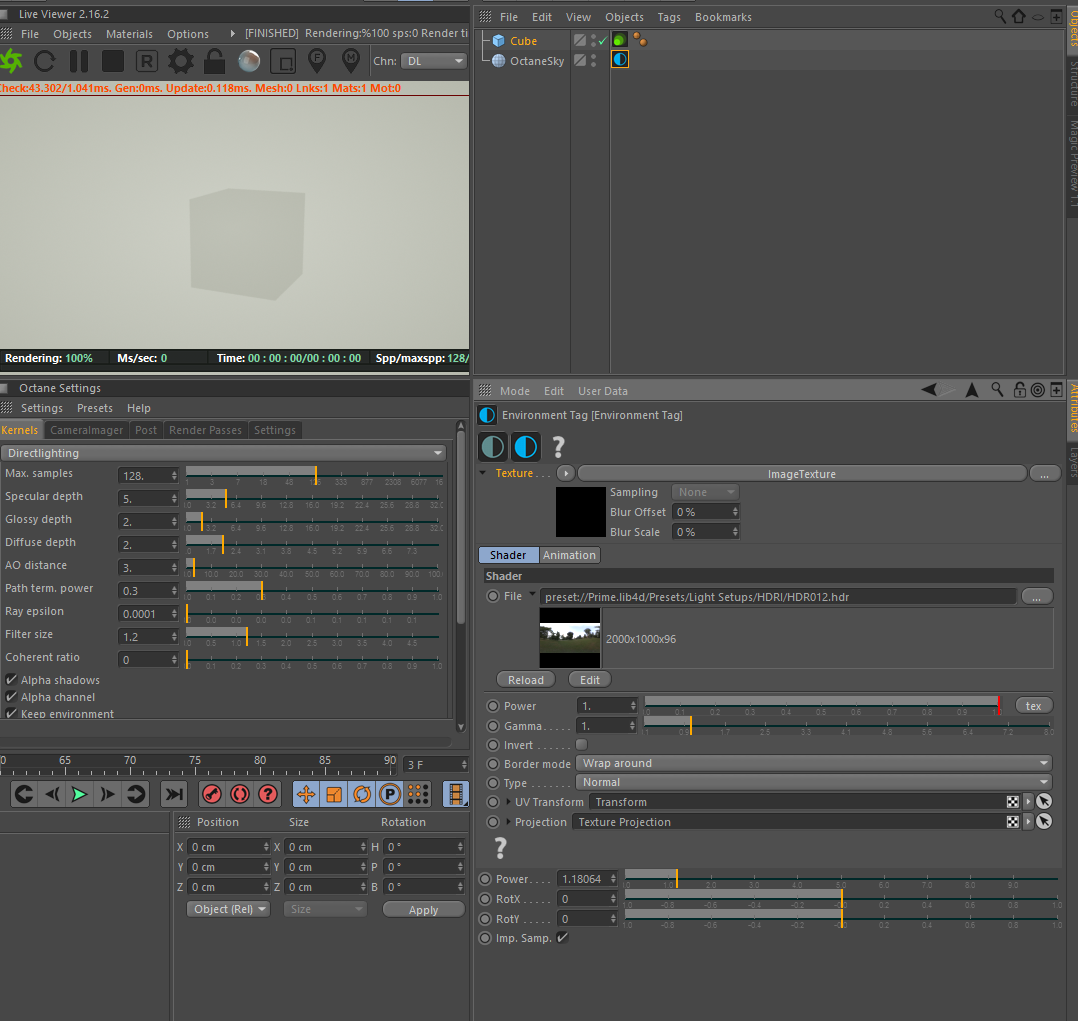Toggle the camera lock padlock icon
Screen dimensions: 1078x1021
coord(215,61)
